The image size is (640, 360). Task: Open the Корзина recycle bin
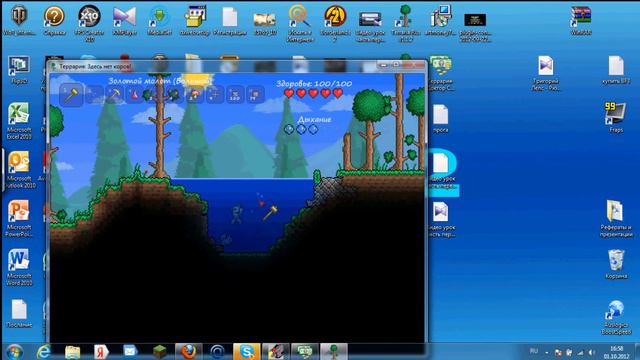pyautogui.click(x=616, y=264)
